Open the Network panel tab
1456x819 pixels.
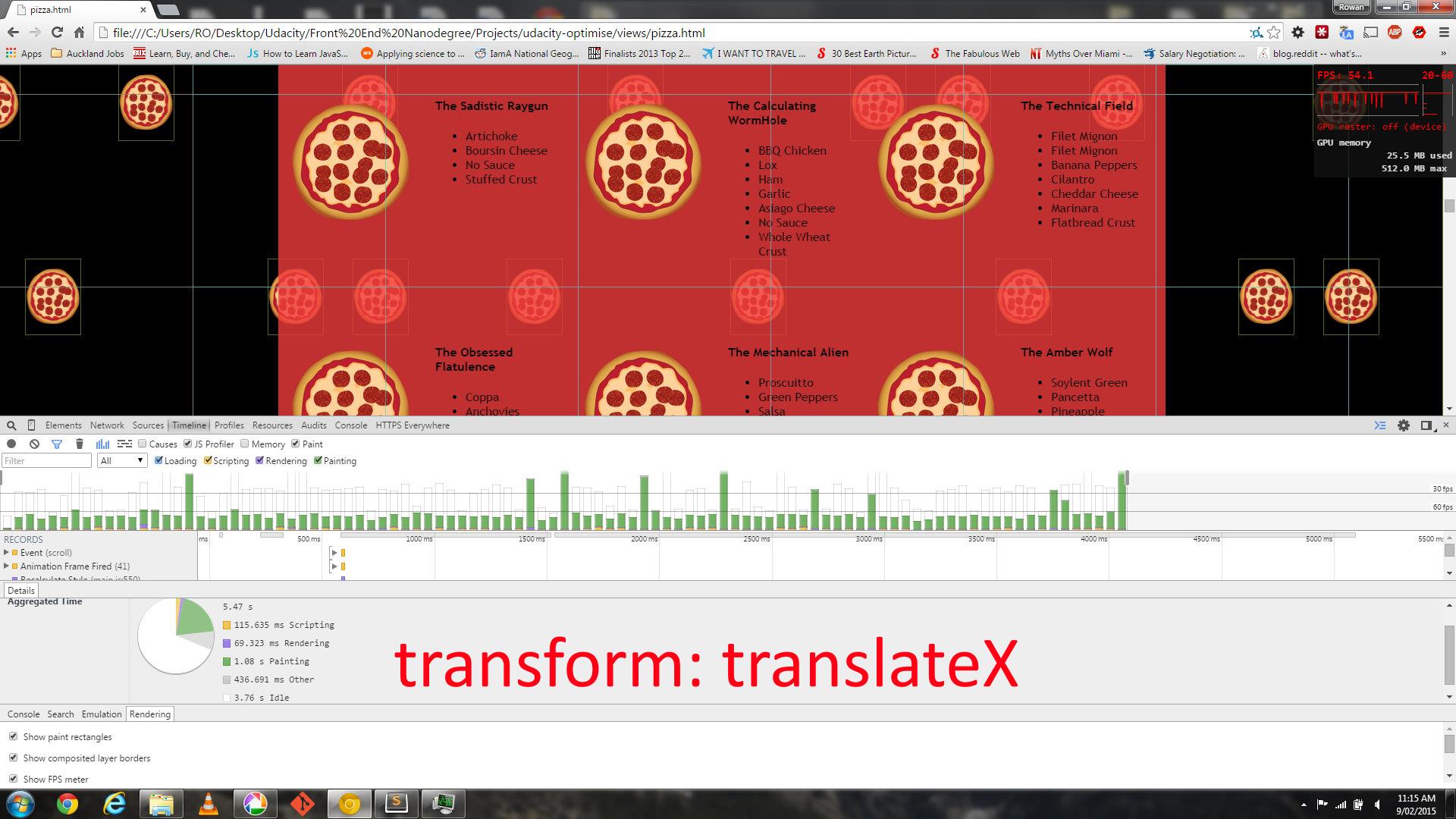(107, 425)
